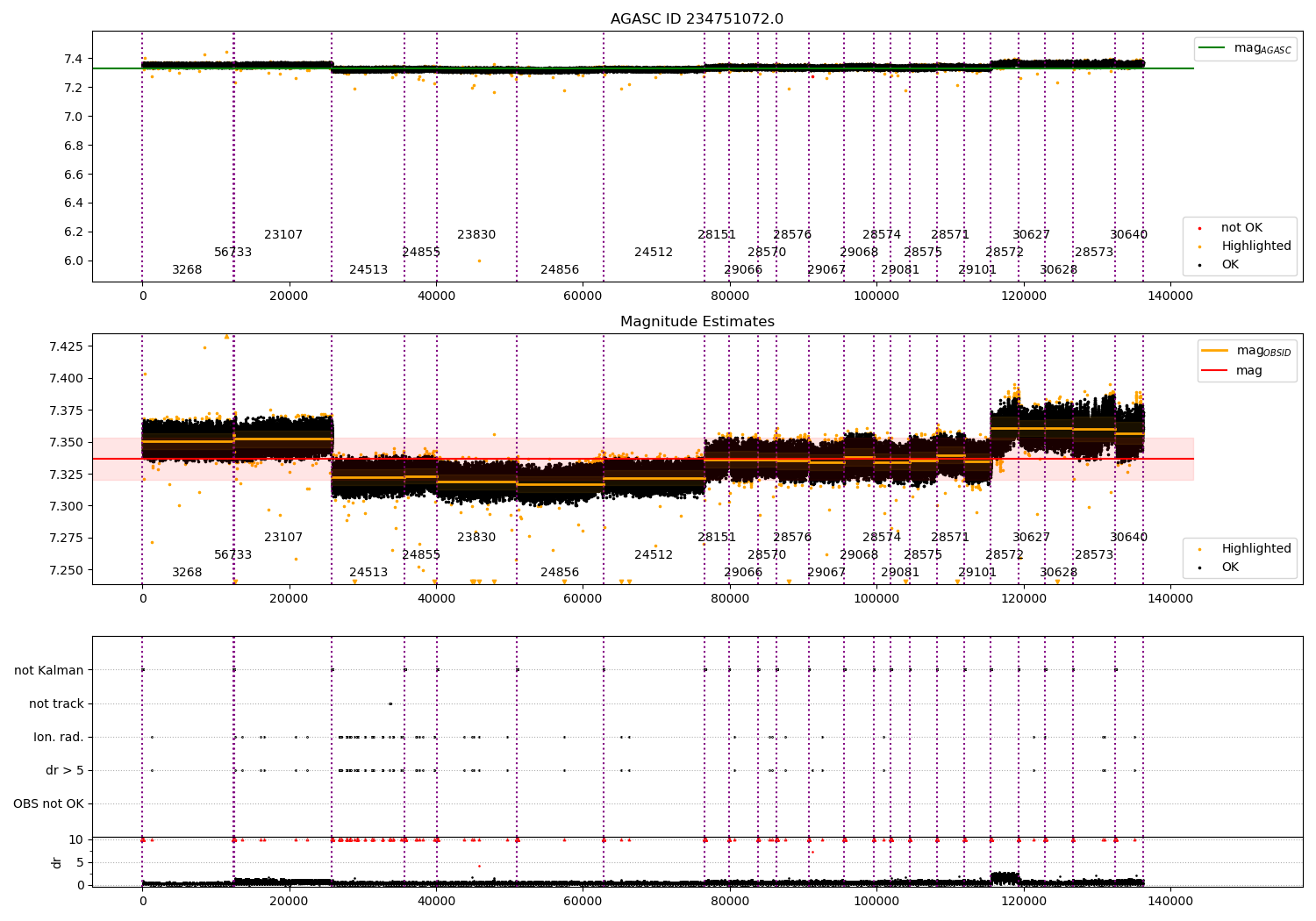Click 'OK' legend entry in the middle plot
The image size is (1316, 921).
[1220, 568]
